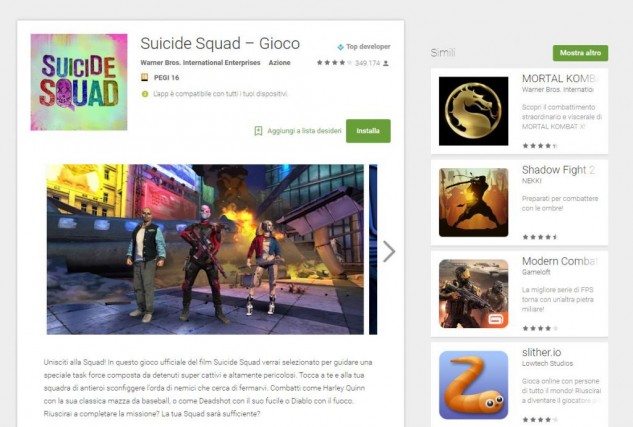Open the Shadow Fight 2 title link
The height and width of the screenshot is (427, 633).
tap(558, 170)
